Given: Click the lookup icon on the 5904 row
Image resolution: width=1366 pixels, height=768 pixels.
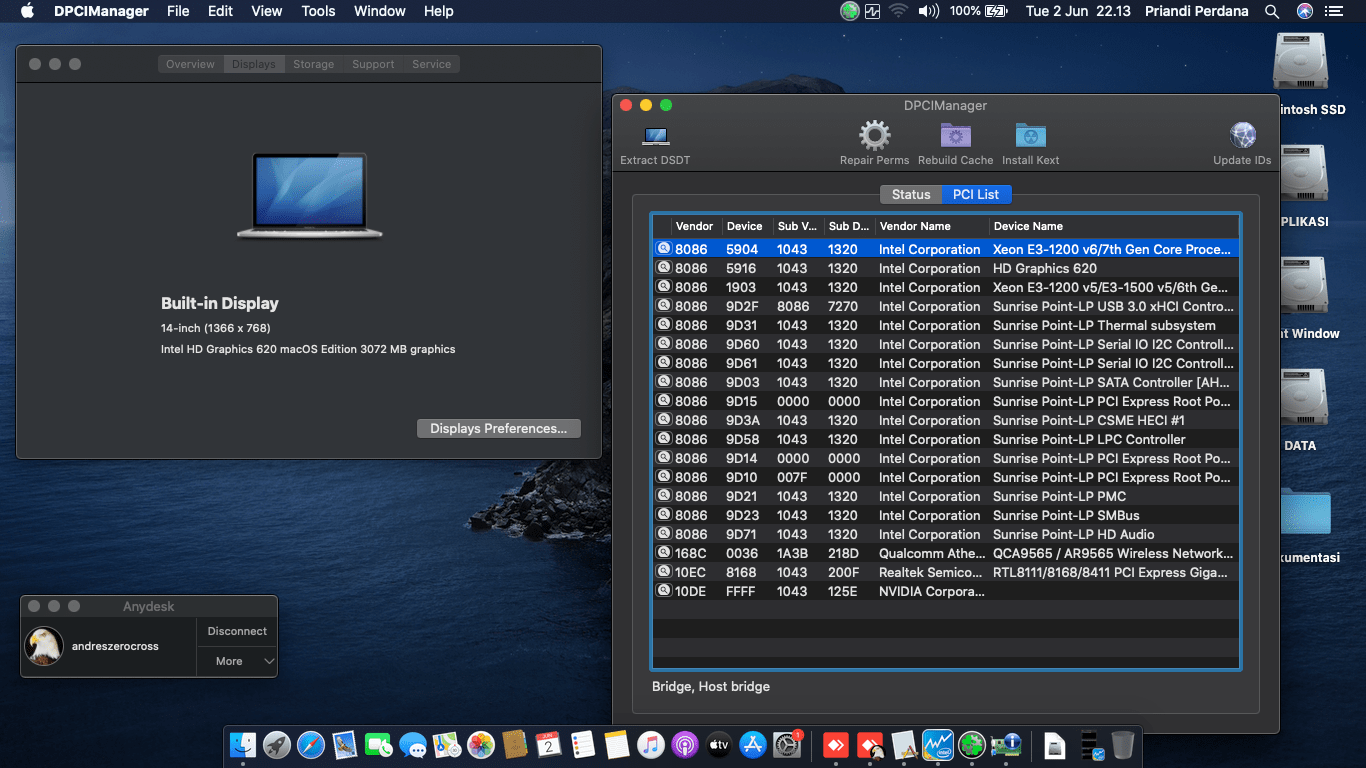Looking at the screenshot, I should pyautogui.click(x=663, y=249).
